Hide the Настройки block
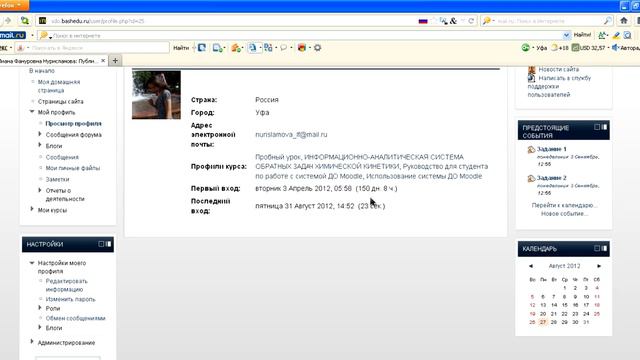This screenshot has height=360, width=640. point(101,244)
